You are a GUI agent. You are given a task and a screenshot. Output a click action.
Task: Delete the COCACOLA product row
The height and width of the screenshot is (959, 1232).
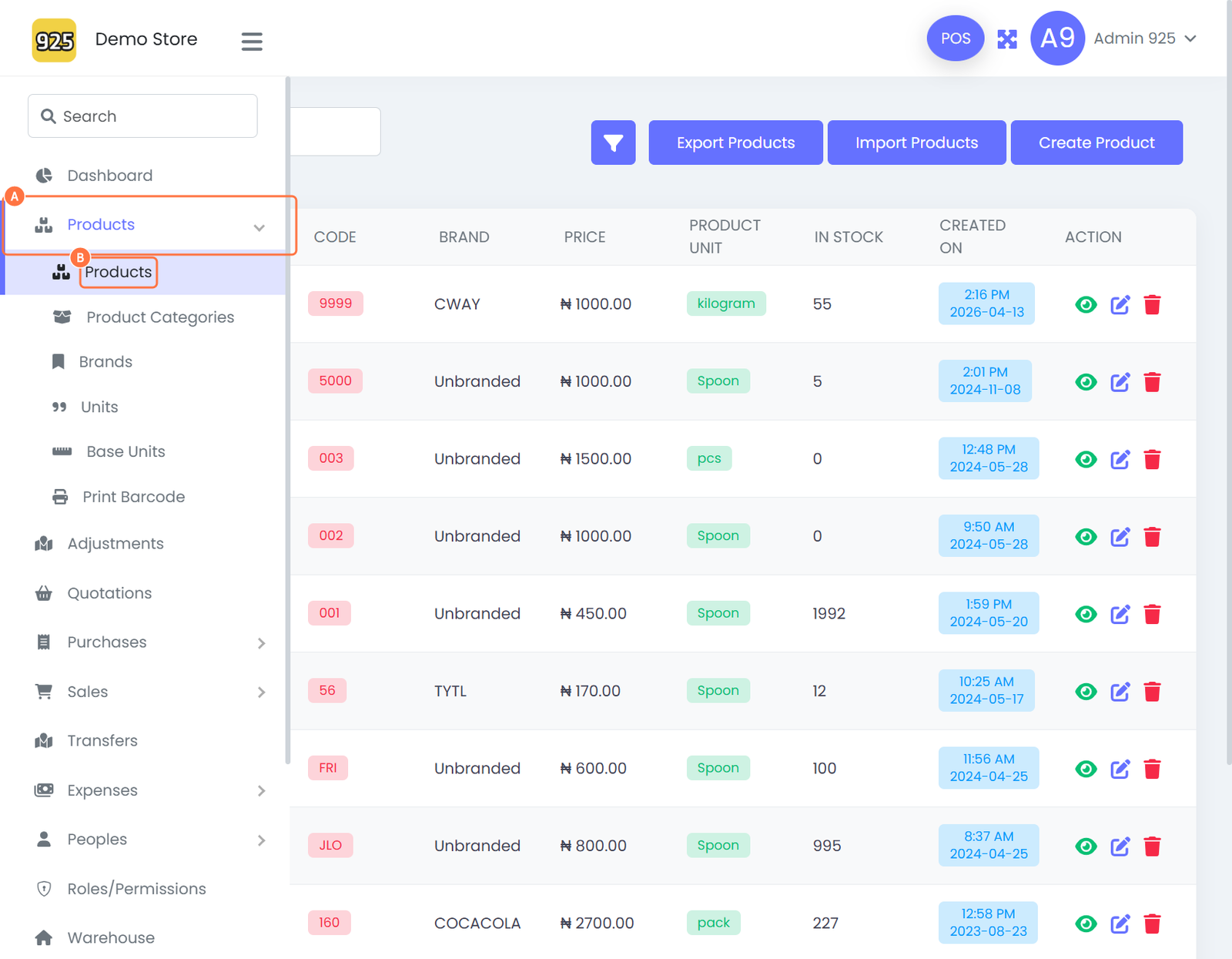[1152, 924]
